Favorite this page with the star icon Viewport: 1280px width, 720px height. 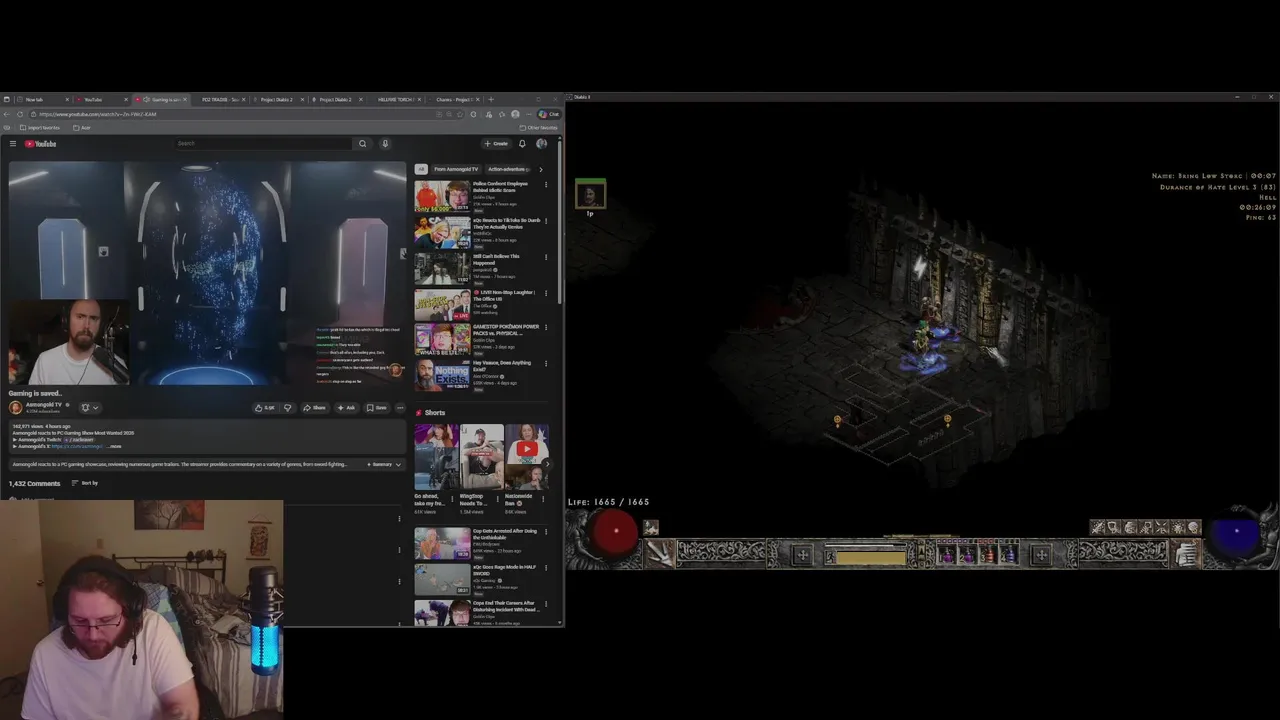click(461, 114)
